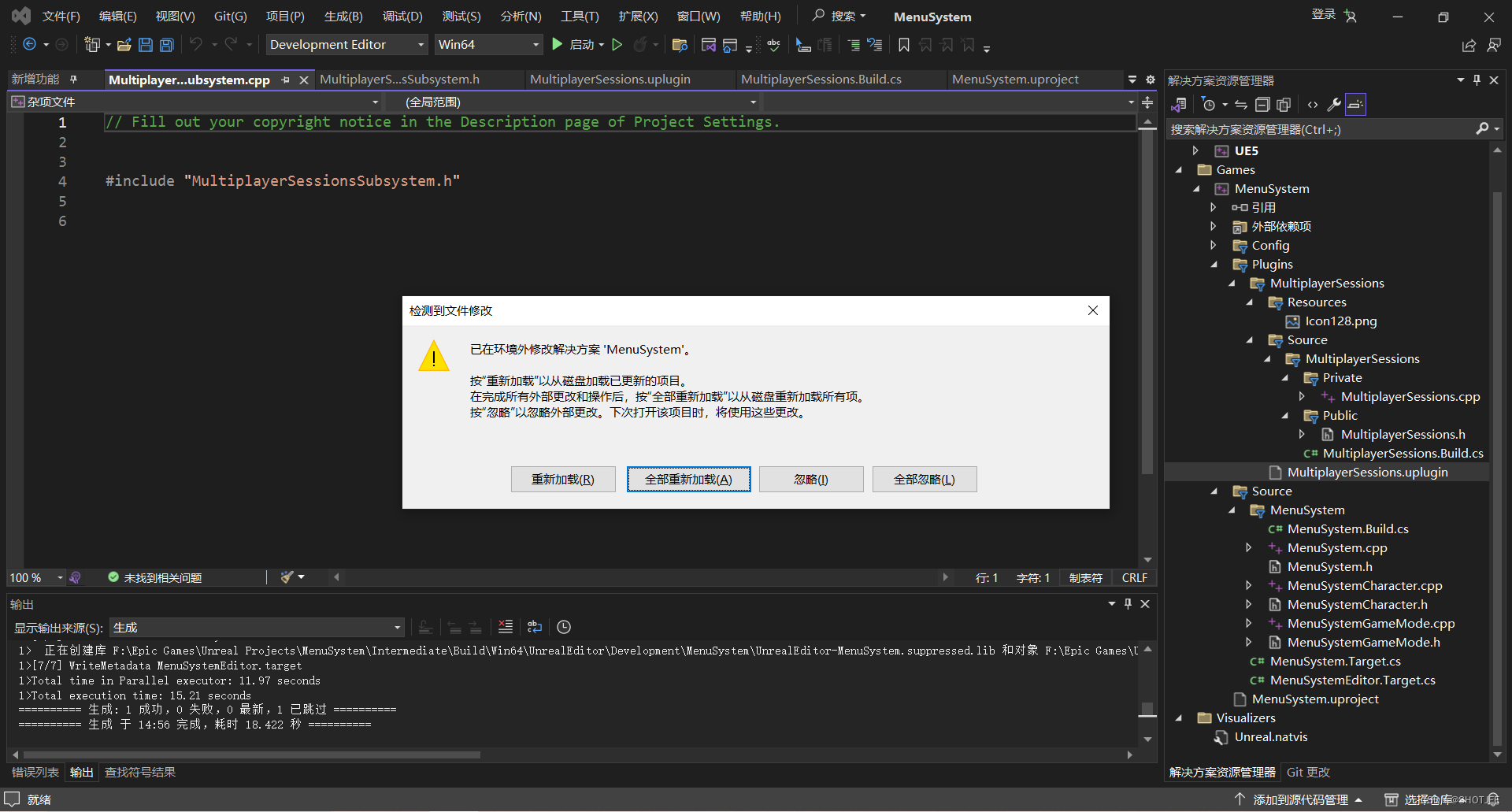Click the 全部重新加载(A) button

click(688, 480)
